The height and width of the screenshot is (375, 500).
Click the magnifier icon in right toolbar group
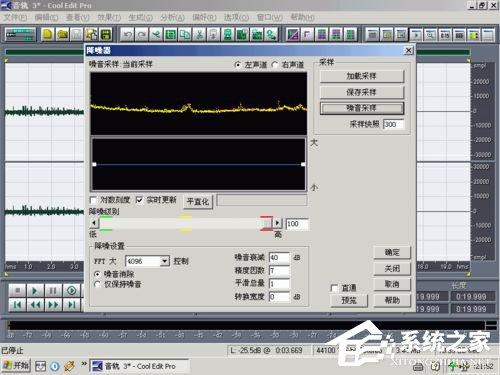(x=430, y=34)
